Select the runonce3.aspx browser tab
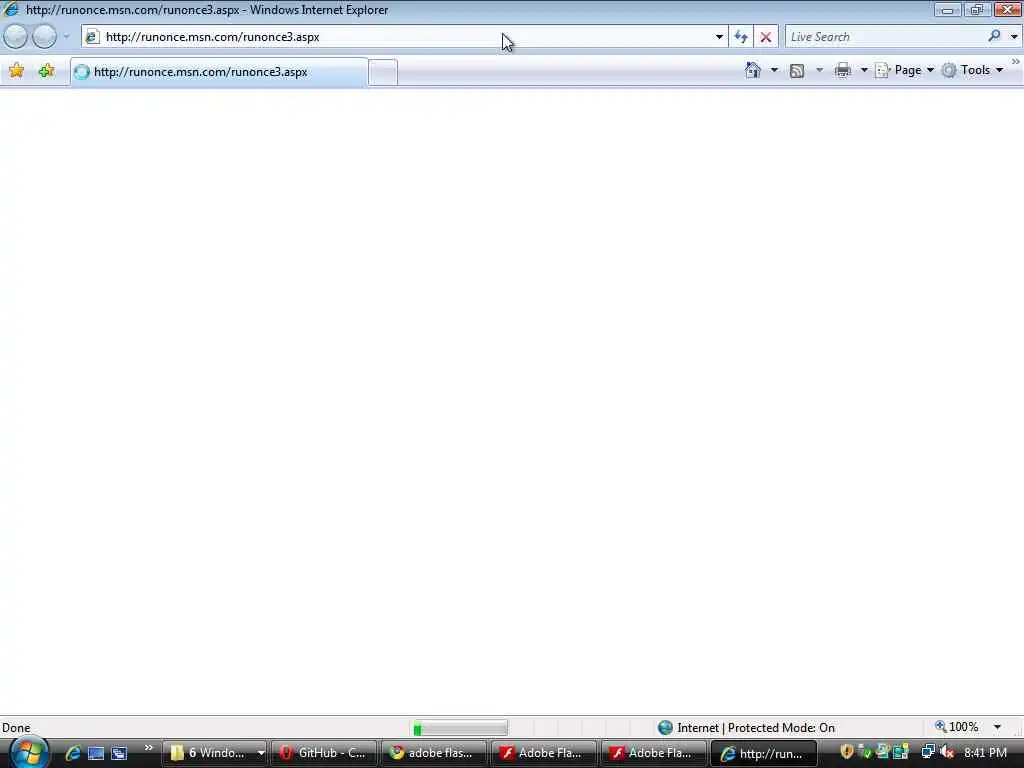 coord(219,72)
